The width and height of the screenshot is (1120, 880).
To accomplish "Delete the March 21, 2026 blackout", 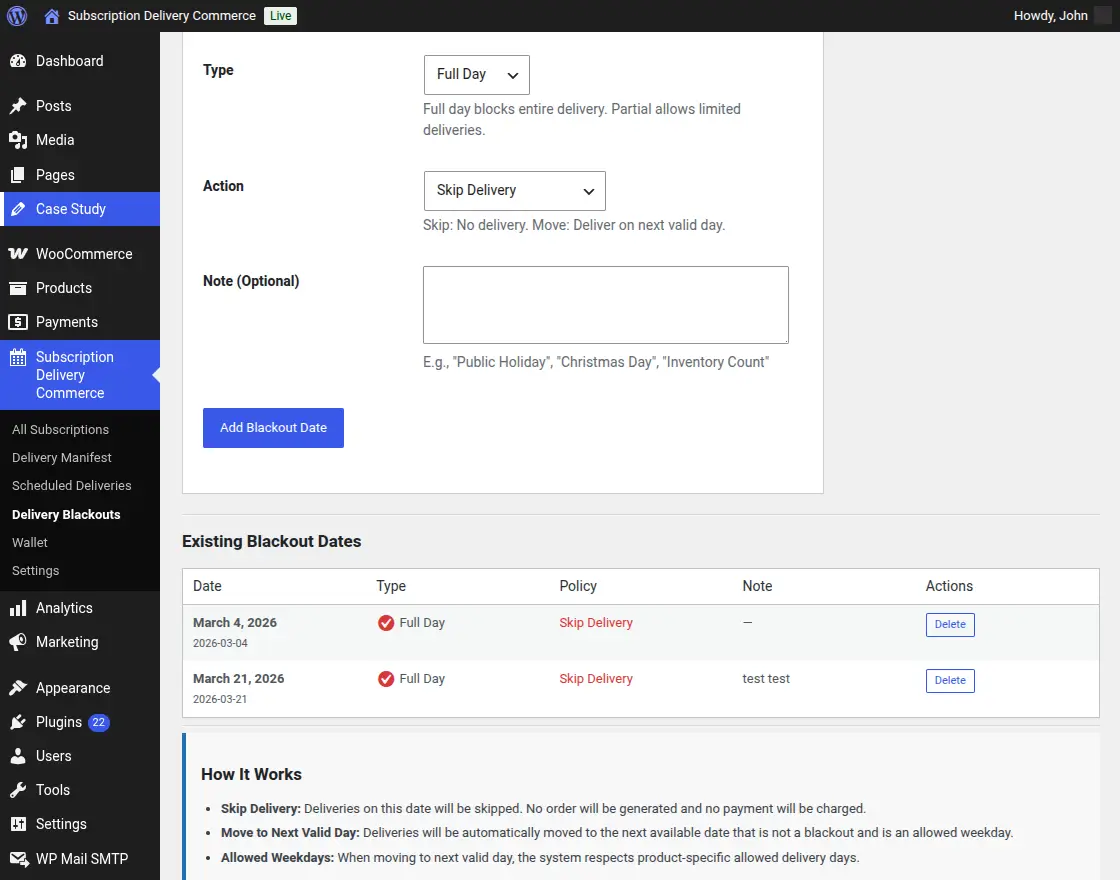I will click(950, 681).
